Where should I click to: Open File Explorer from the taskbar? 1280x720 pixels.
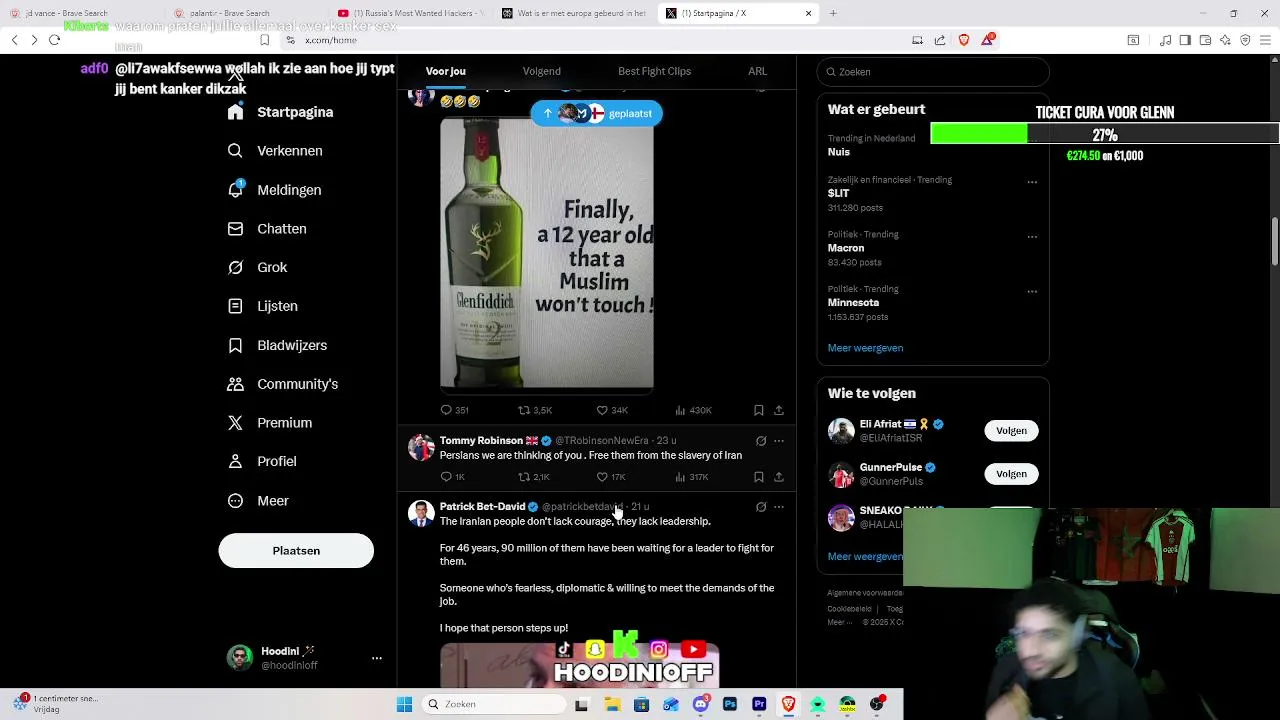click(612, 704)
